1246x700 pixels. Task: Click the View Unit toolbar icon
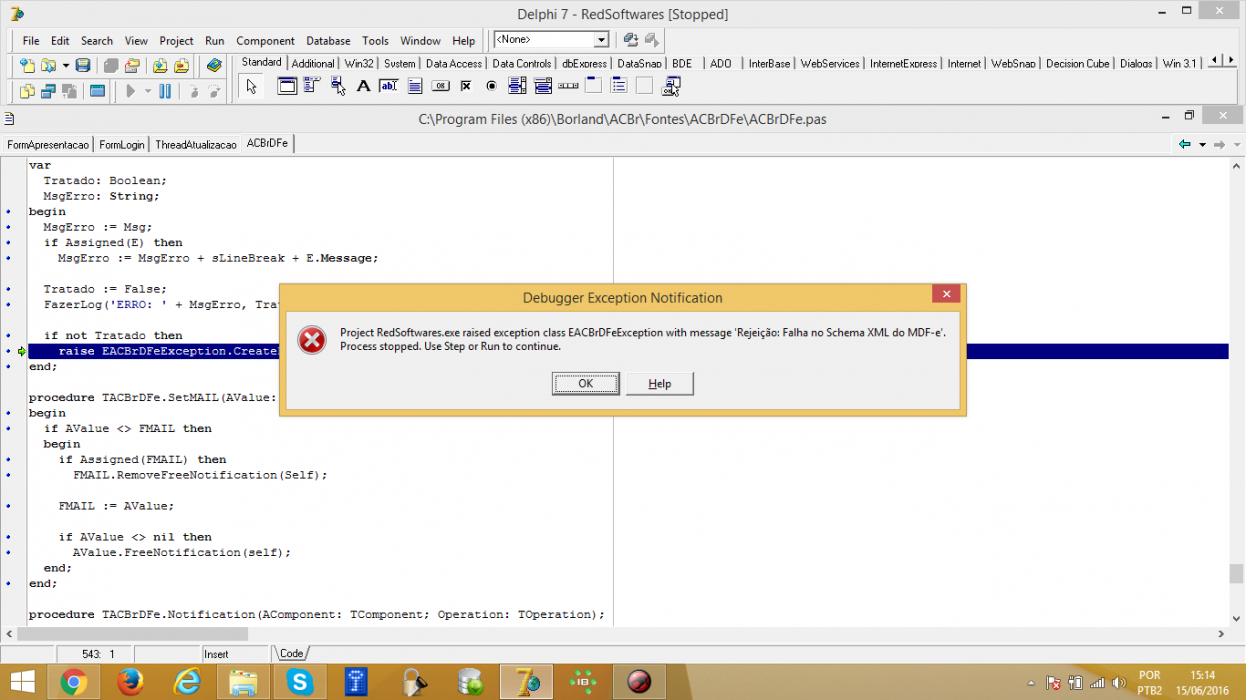27,91
